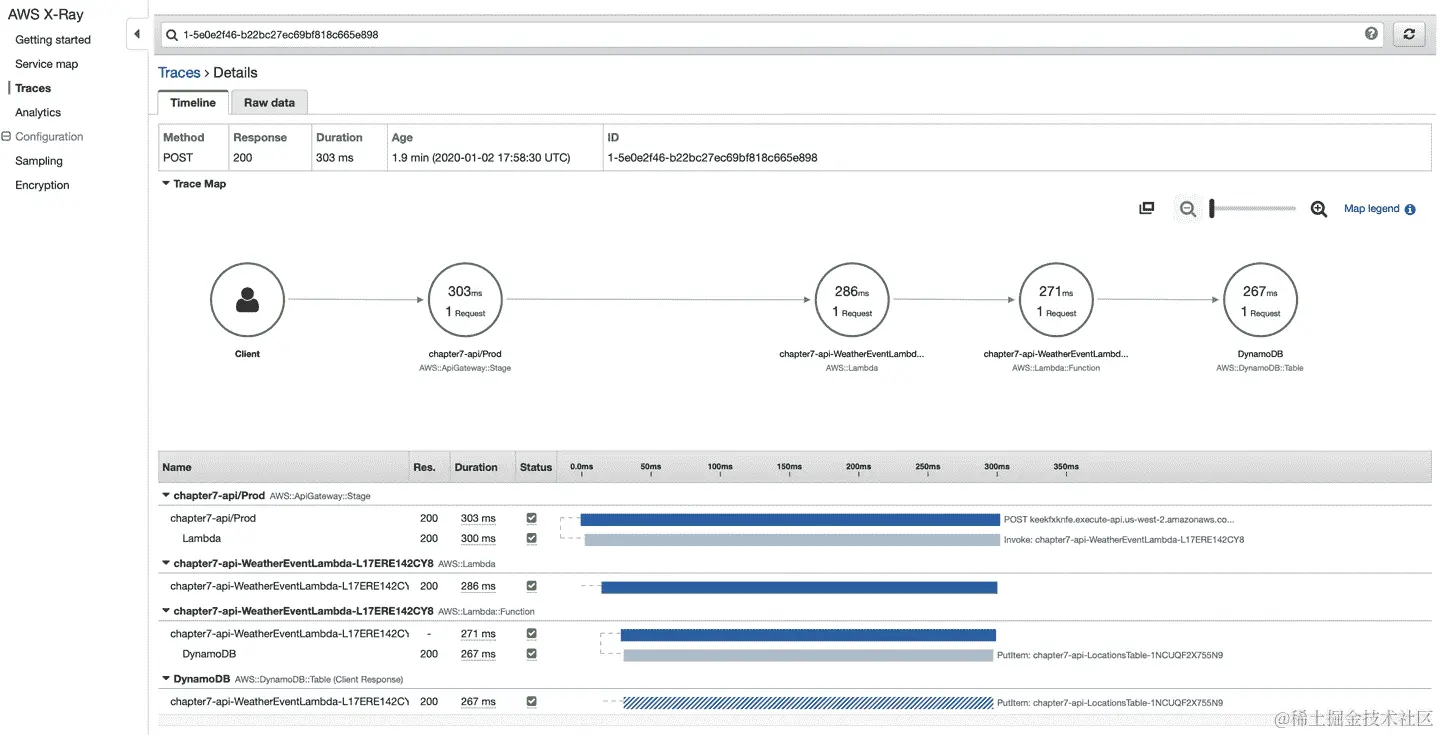The width and height of the screenshot is (1440, 735).
Task: Click the 300 ms Lambda duration value
Action: click(x=478, y=538)
